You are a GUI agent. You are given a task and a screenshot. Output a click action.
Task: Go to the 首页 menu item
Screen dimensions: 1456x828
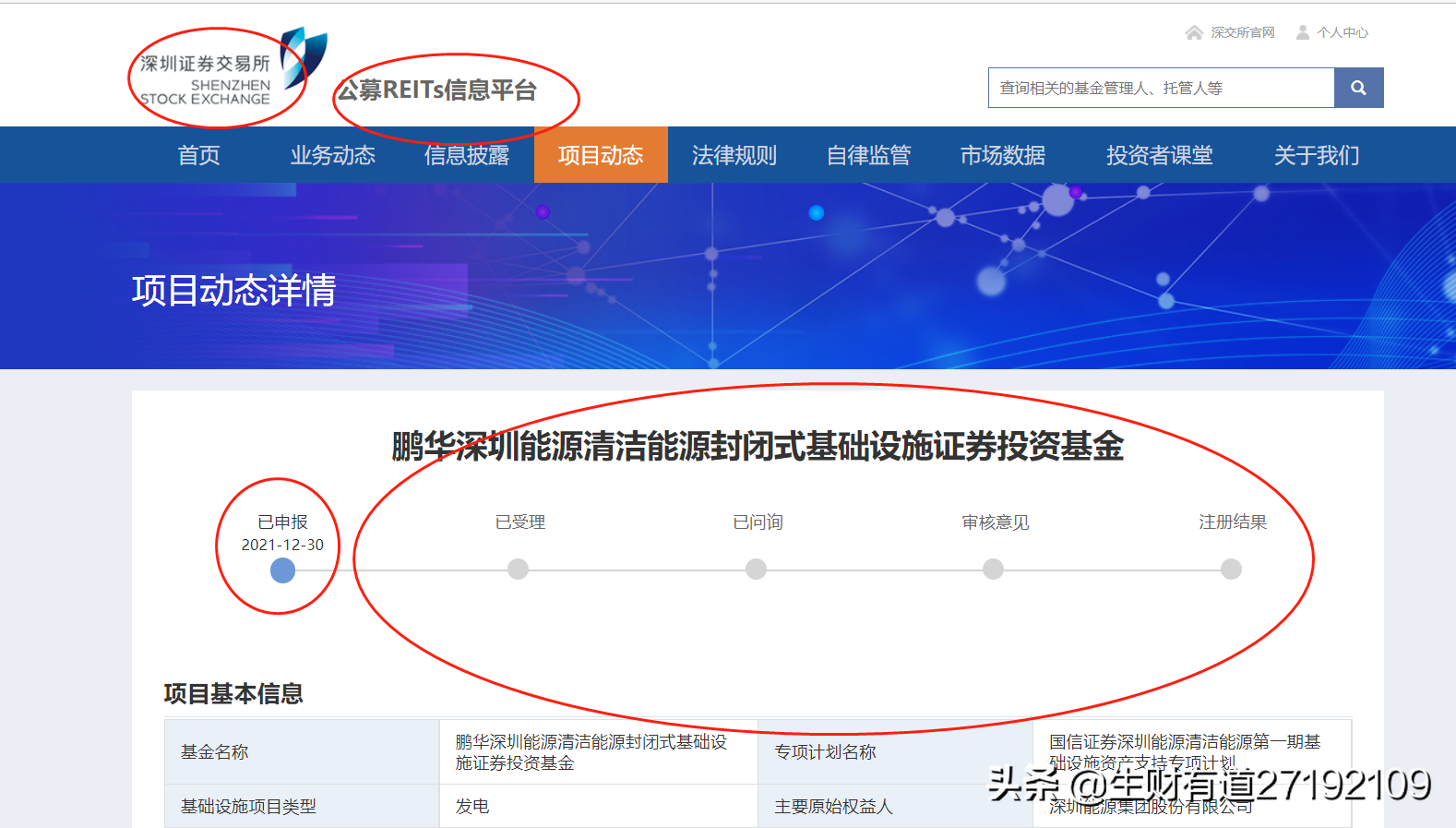[x=199, y=155]
